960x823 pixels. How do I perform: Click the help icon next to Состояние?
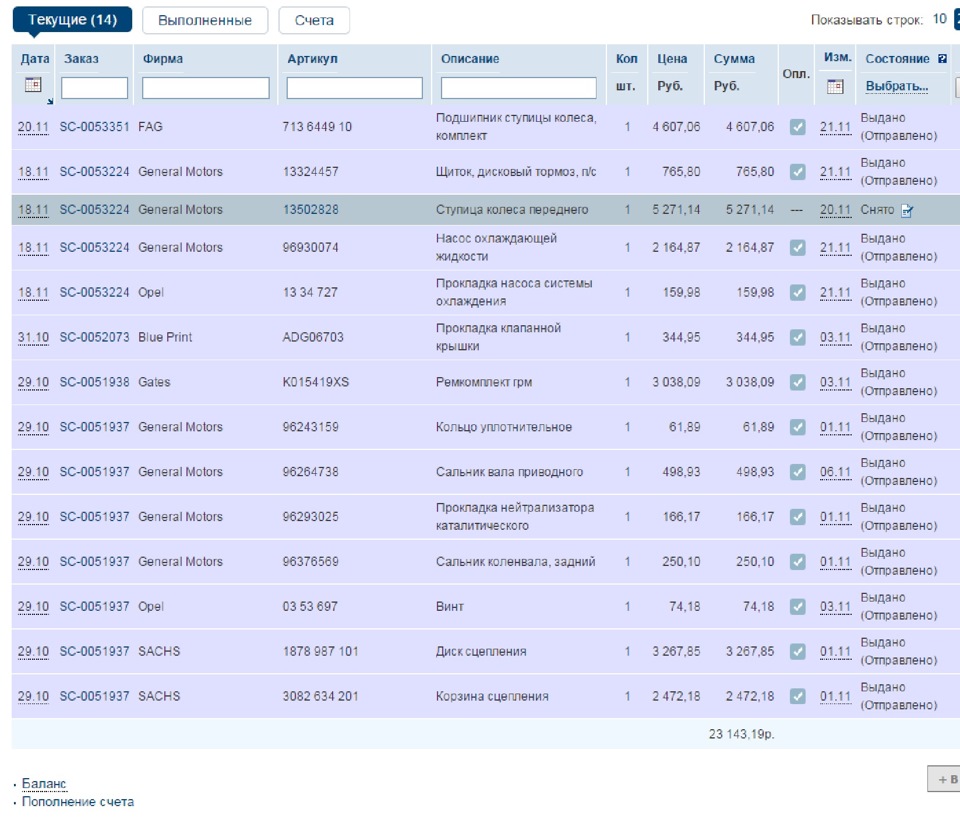pyautogui.click(x=942, y=59)
